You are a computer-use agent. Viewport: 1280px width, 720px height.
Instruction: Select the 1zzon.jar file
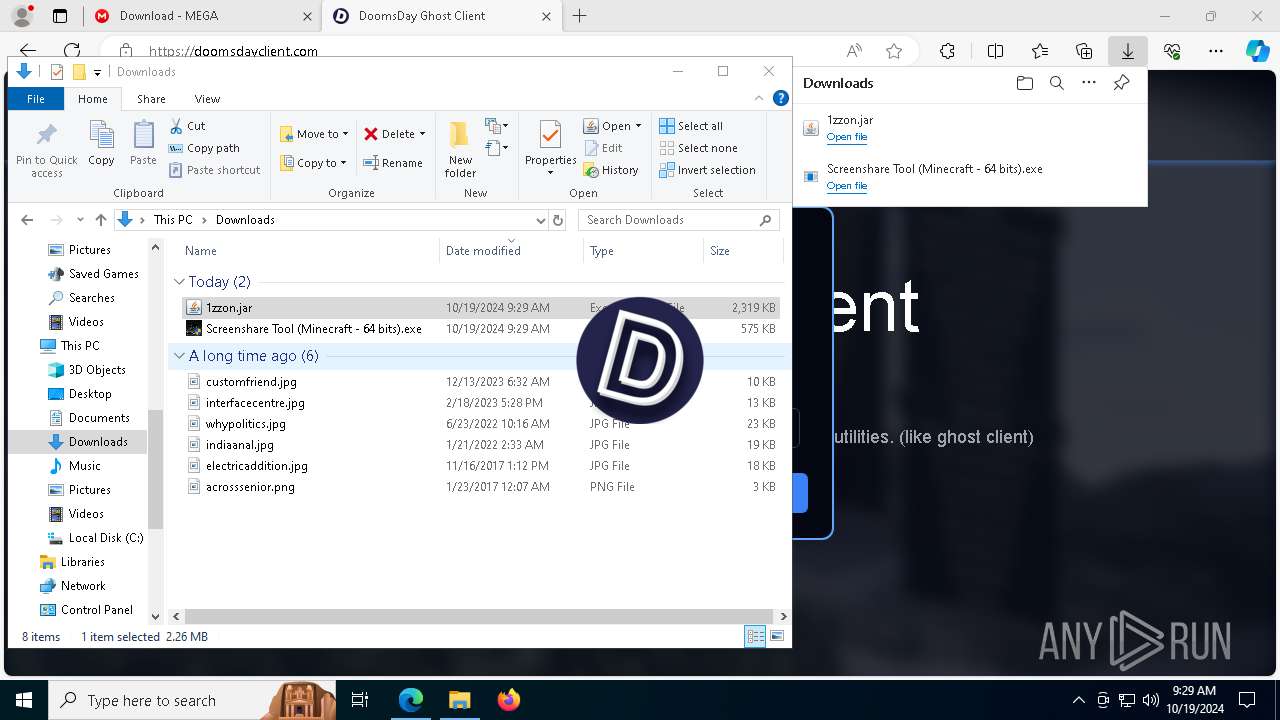click(x=481, y=308)
